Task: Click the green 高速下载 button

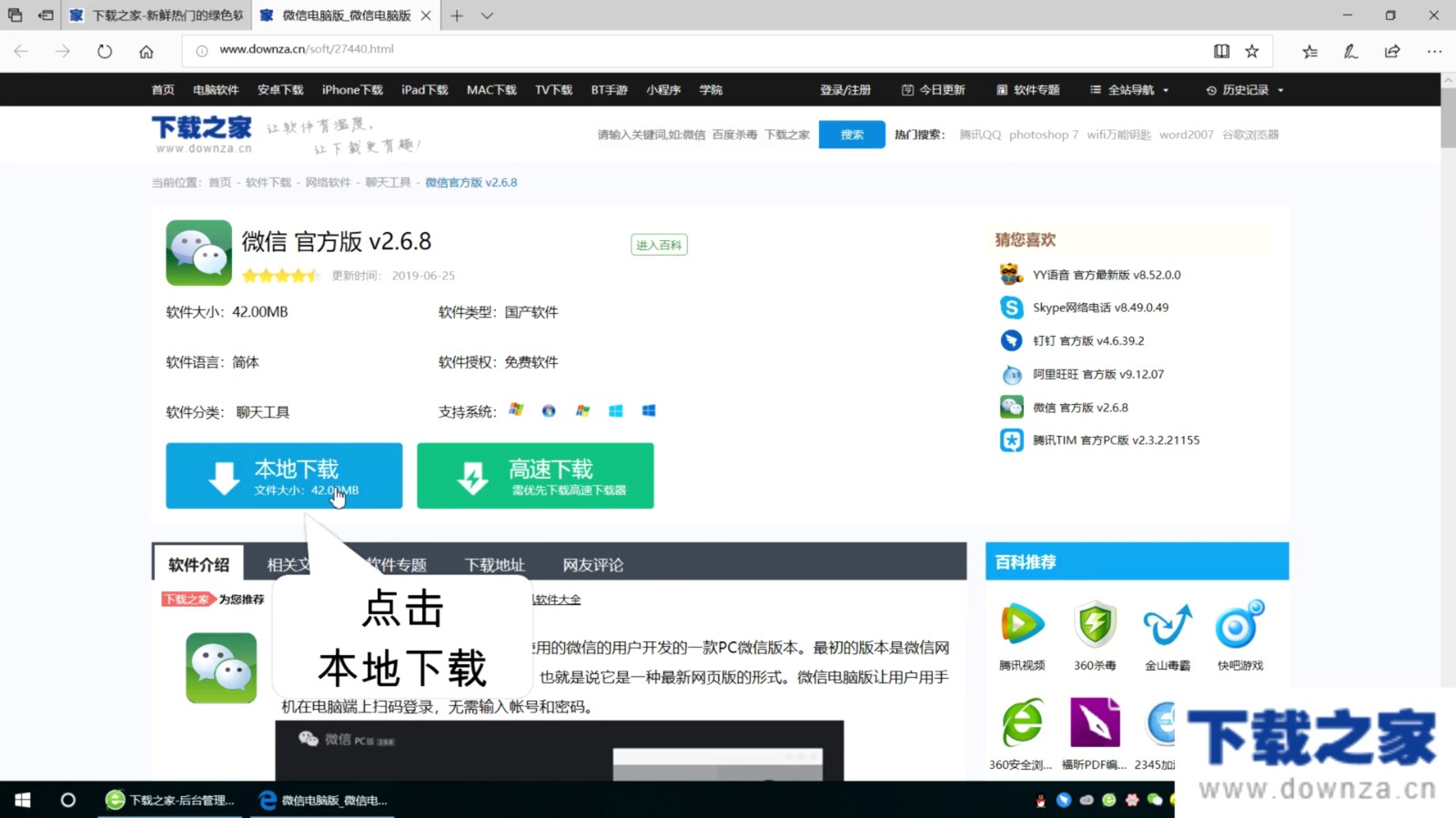Action: point(535,476)
